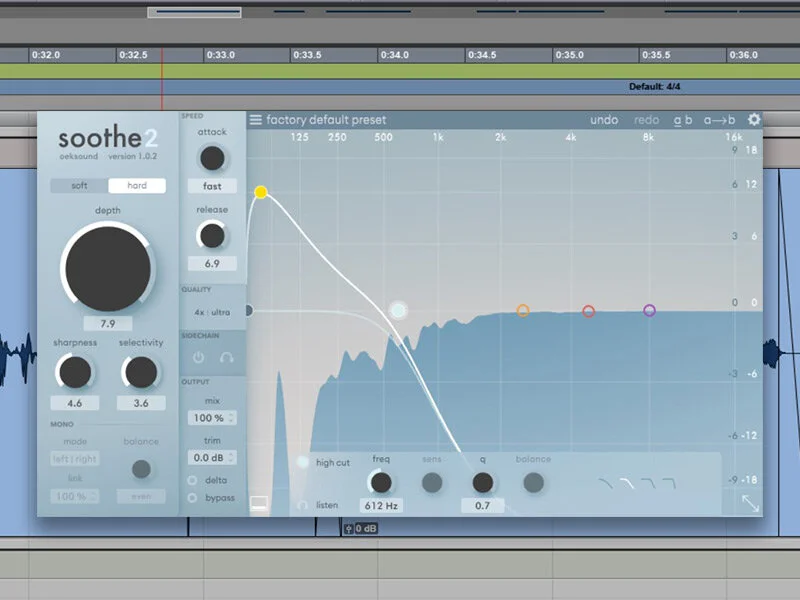Open the preset hamburger menu
The image size is (800, 600).
[x=256, y=120]
